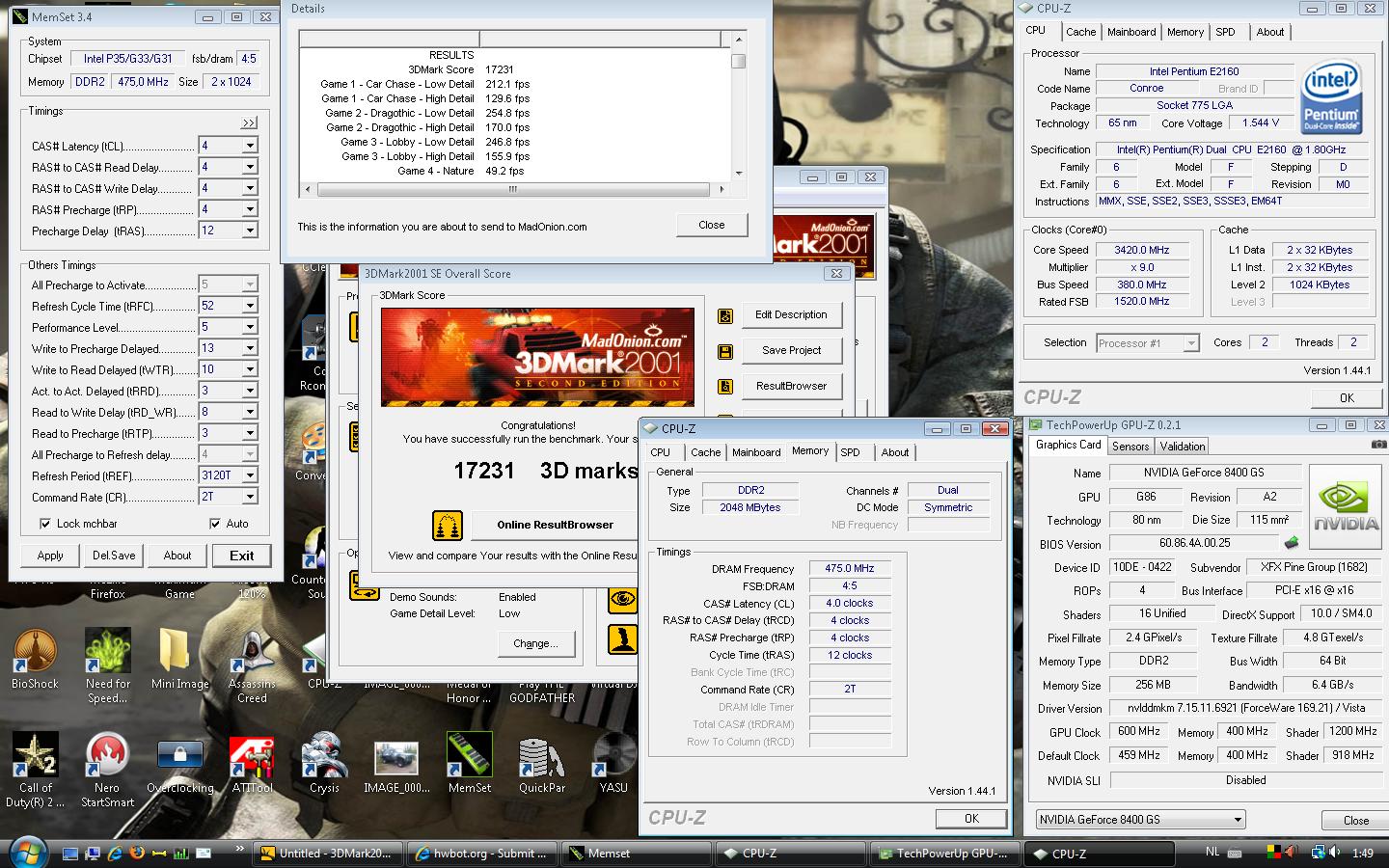The image size is (1389, 868).
Task: Click the Edit Description button in 3DMark
Action: (x=791, y=315)
